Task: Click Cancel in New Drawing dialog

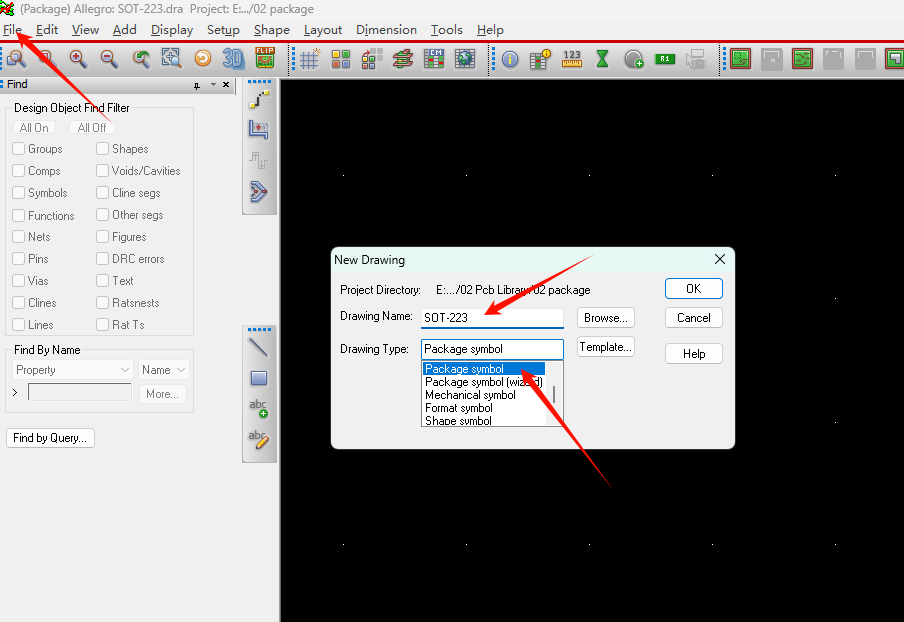Action: (694, 318)
